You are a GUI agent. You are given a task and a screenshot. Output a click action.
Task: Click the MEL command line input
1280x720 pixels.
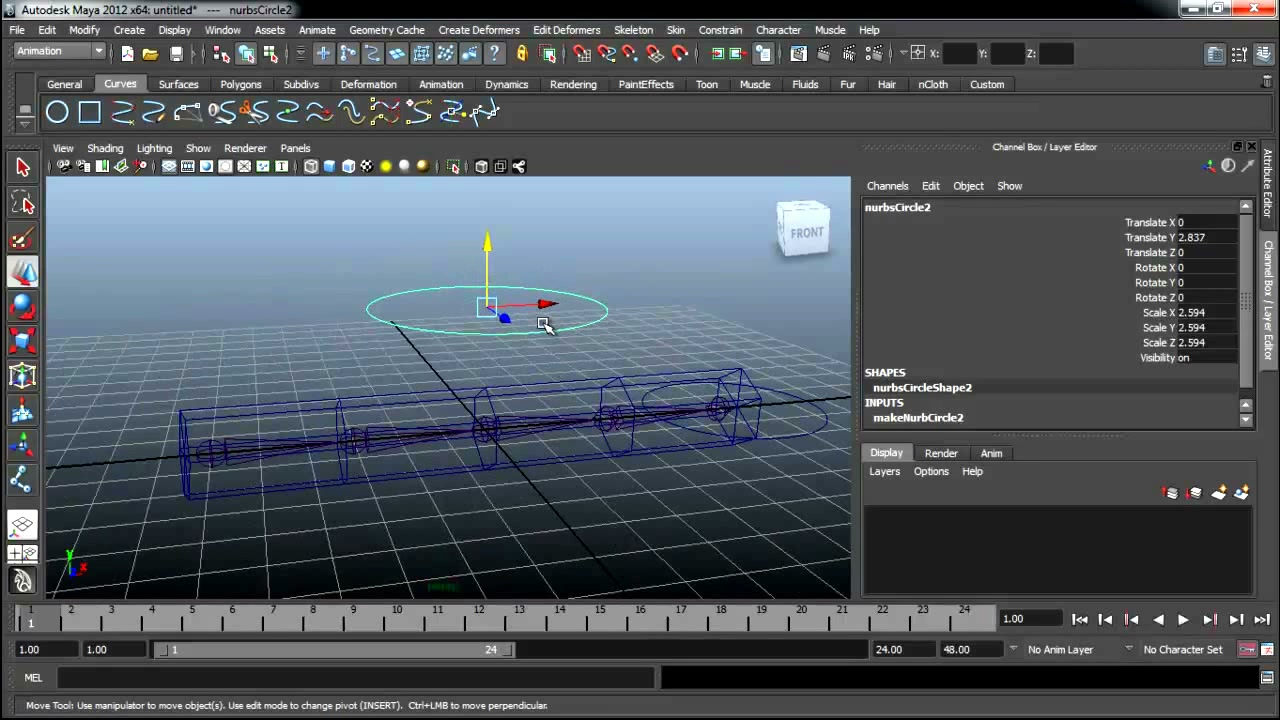point(355,678)
